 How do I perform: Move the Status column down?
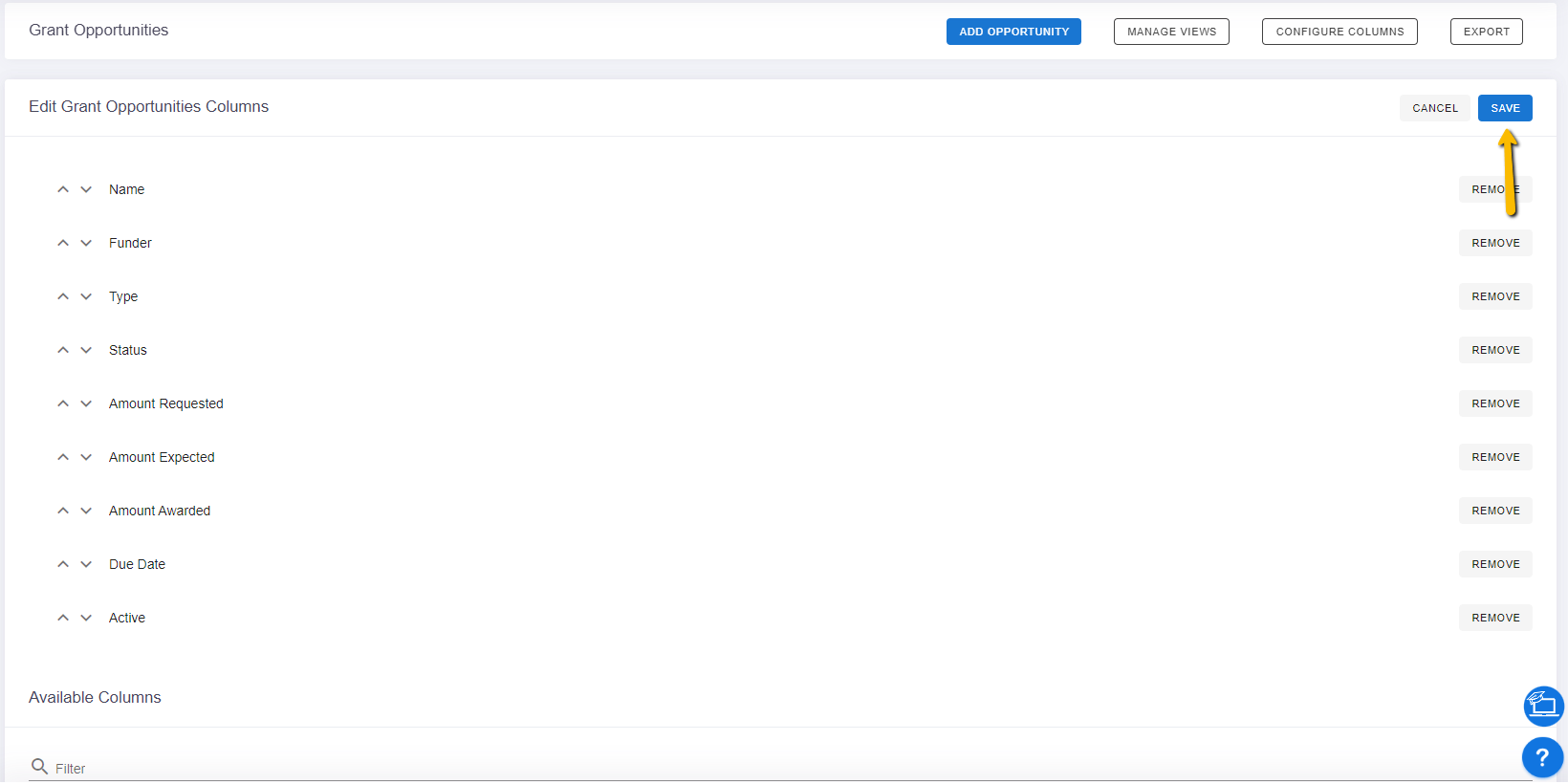click(x=86, y=350)
